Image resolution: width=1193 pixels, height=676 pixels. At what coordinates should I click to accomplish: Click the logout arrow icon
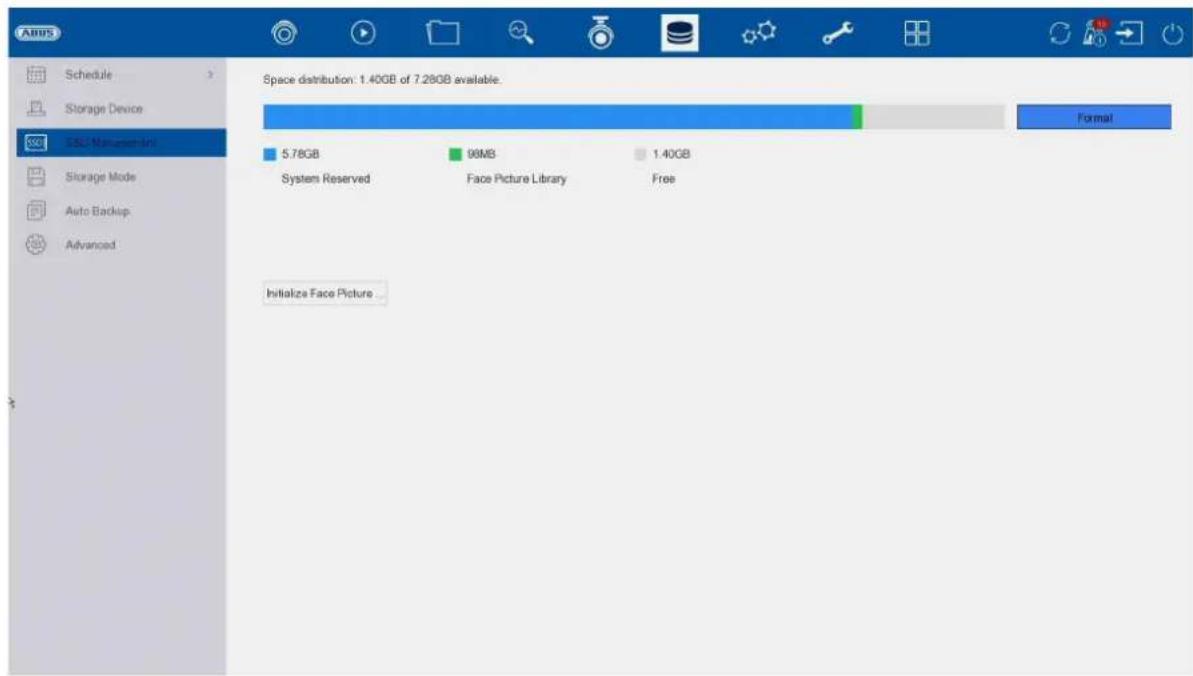pyautogui.click(x=1130, y=33)
